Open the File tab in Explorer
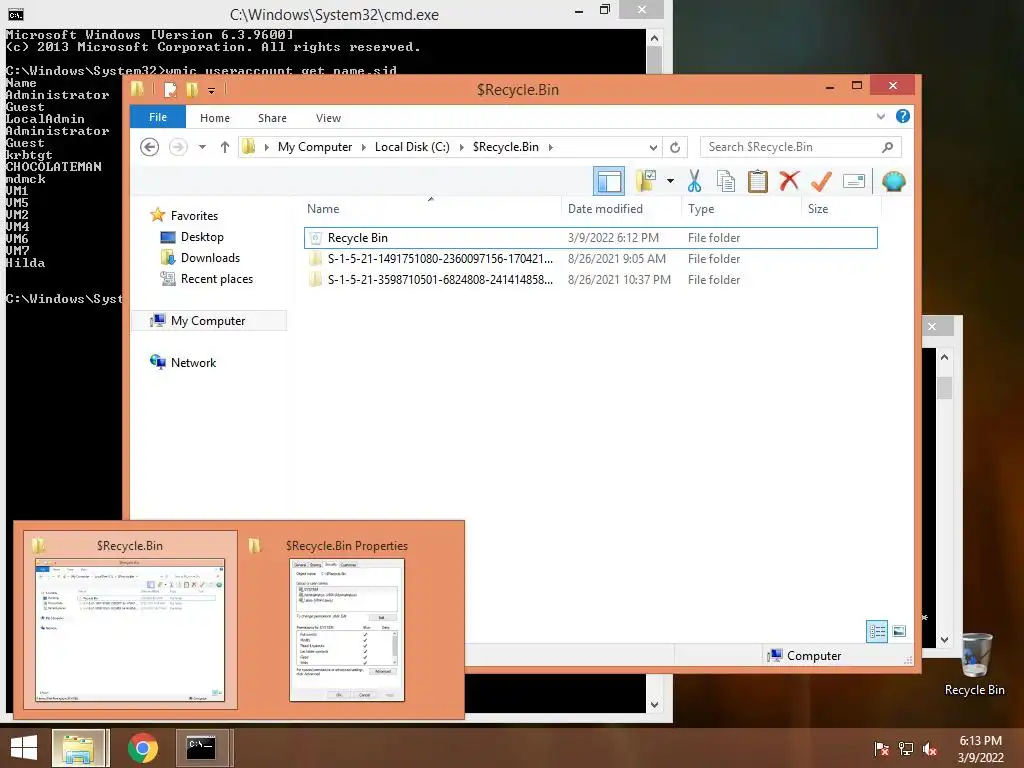This screenshot has width=1024, height=768. 158,118
